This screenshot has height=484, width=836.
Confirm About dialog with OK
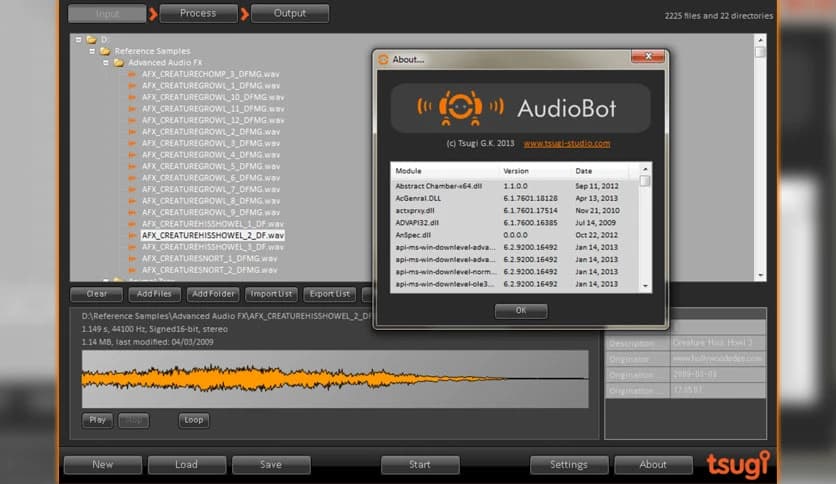click(x=521, y=311)
